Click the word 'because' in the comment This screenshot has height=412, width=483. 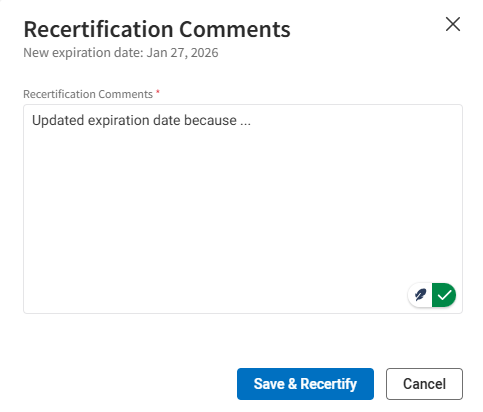(210, 120)
